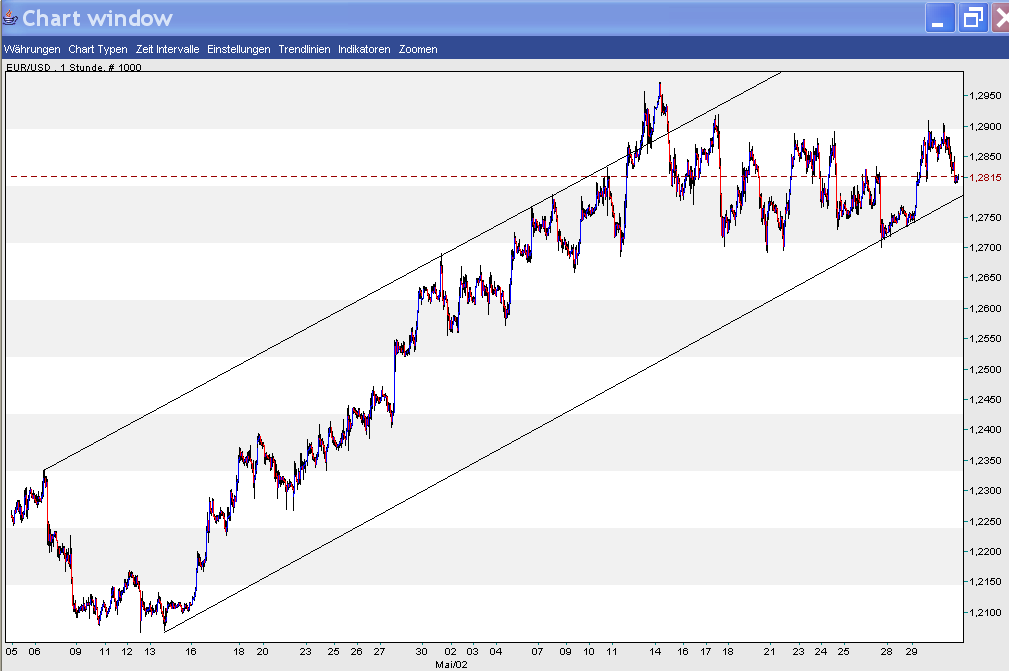This screenshot has height=671, width=1009.
Task: Click the red dashed current price line
Action: click(300, 177)
